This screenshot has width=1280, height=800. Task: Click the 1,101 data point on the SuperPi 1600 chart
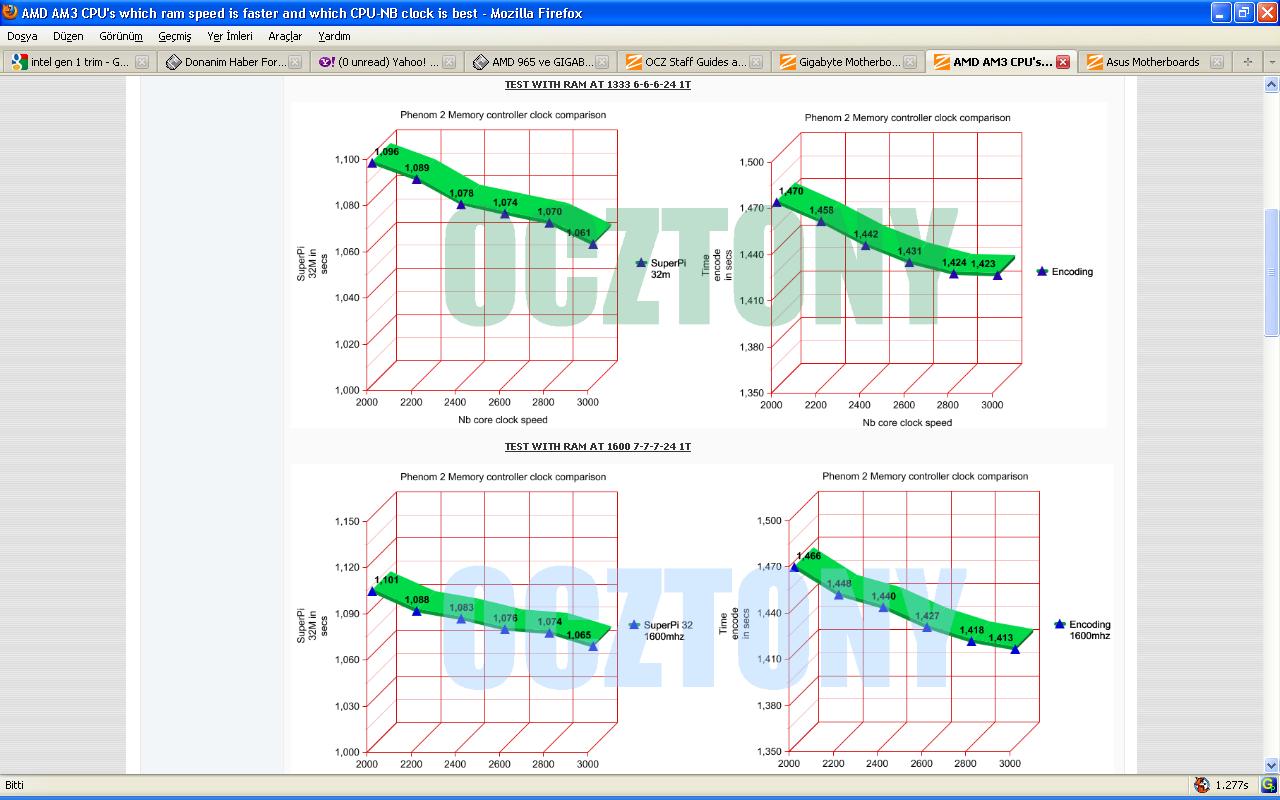point(373,591)
